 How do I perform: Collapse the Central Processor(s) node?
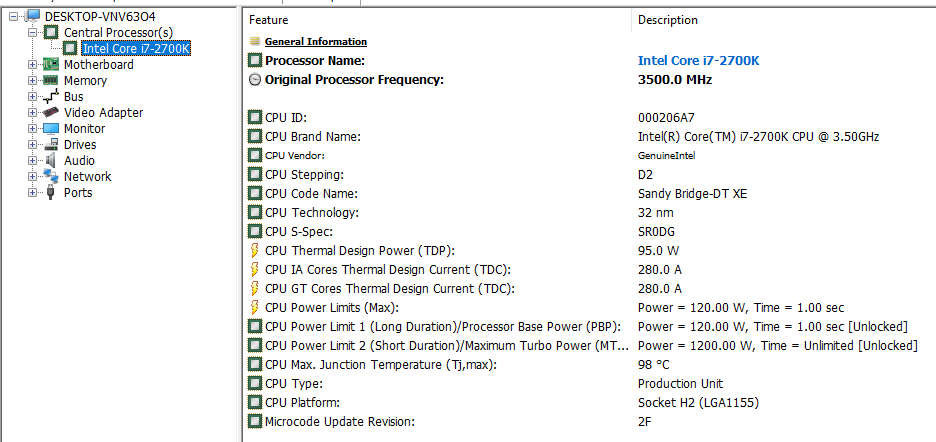click(x=32, y=32)
